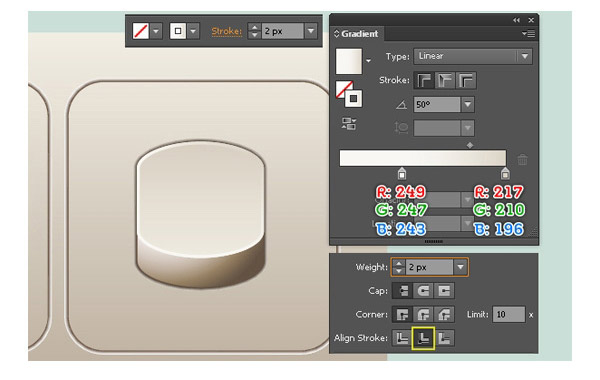
Task: Open the Stroke panel Weight dropdown
Action: [x=461, y=267]
